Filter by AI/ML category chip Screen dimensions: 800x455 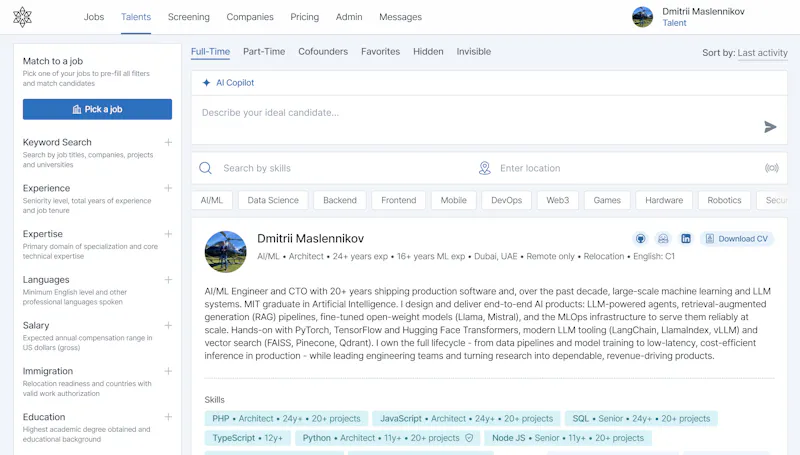coord(212,200)
